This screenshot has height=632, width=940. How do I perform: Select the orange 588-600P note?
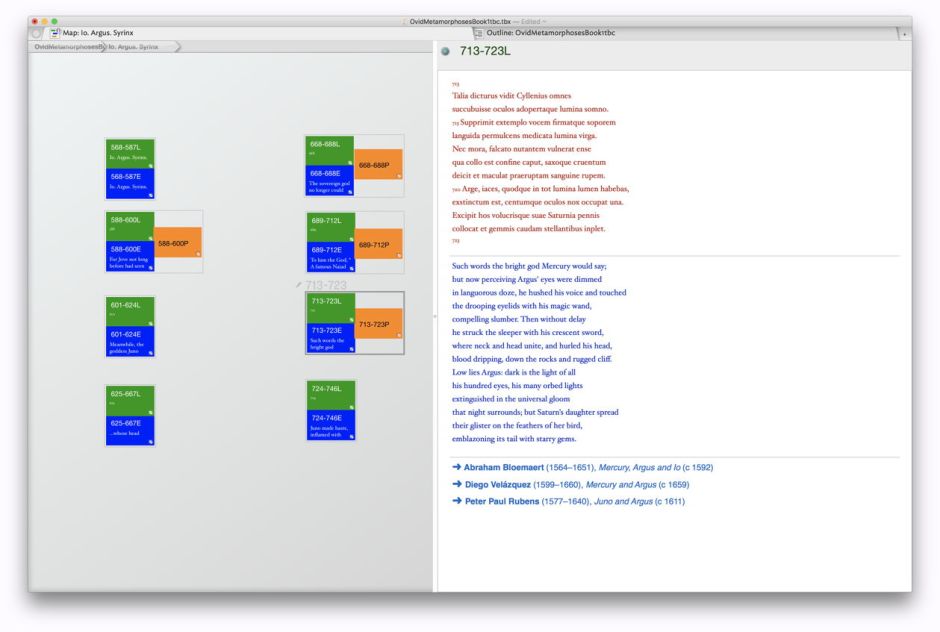coord(177,243)
